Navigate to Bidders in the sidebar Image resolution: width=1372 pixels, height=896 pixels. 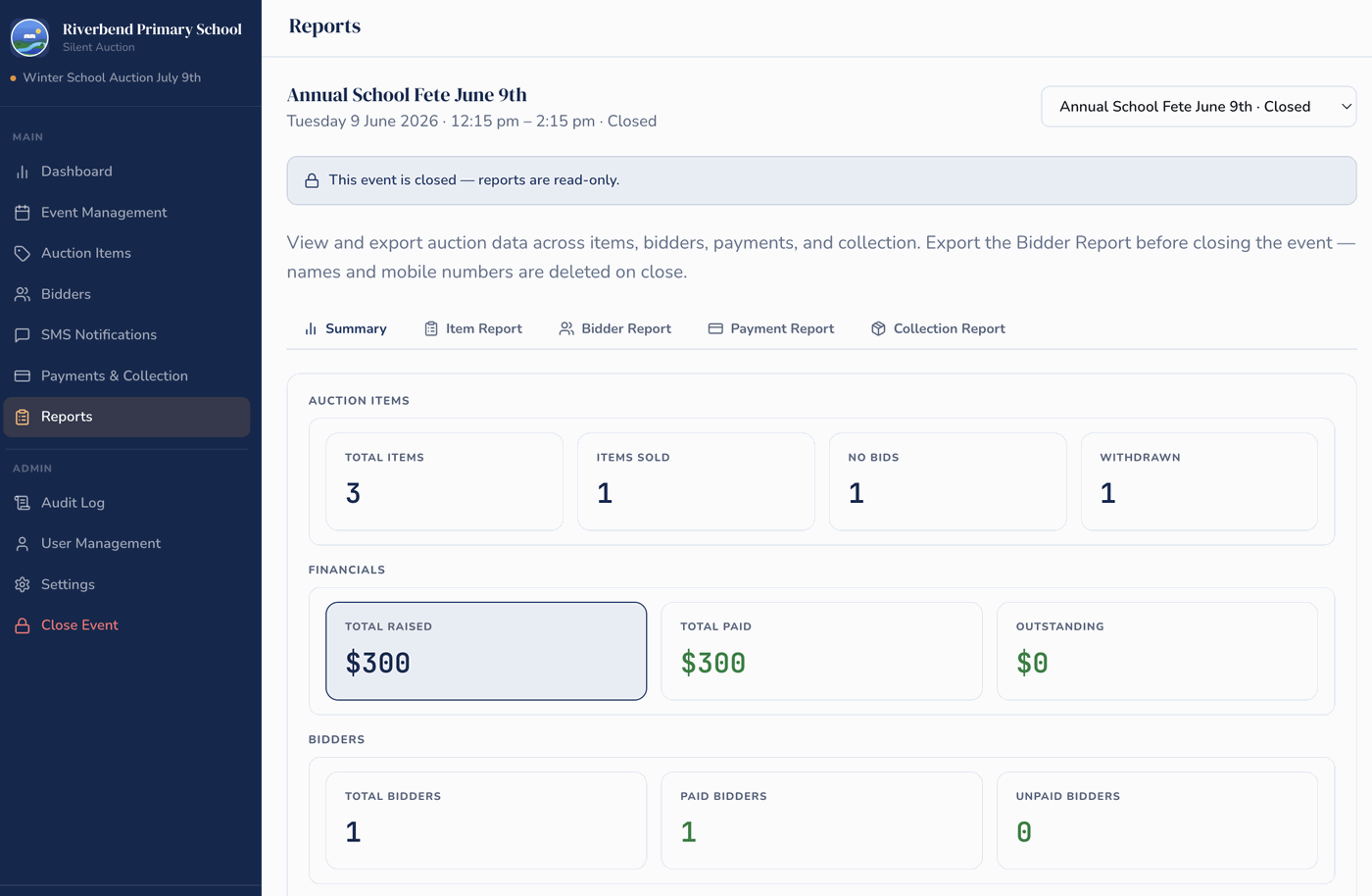coord(126,294)
